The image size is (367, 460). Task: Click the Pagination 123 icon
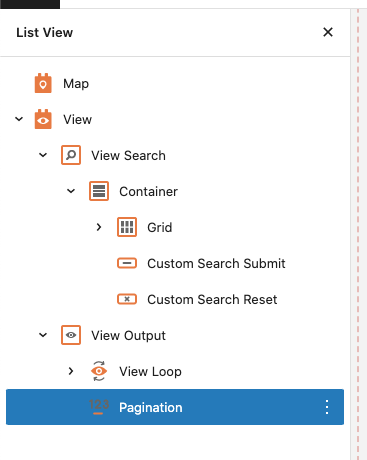99,407
